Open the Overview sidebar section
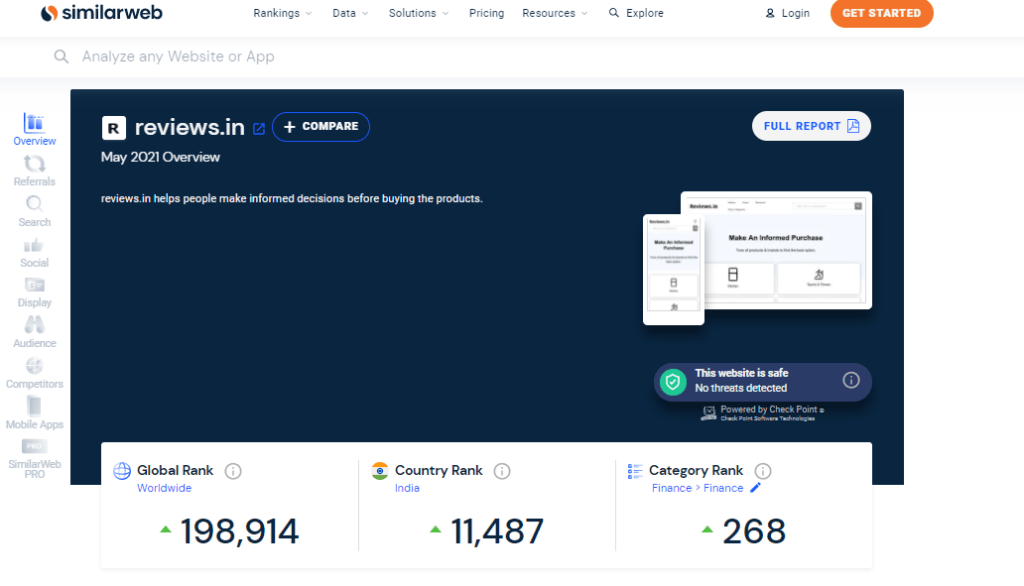This screenshot has width=1024, height=586. (35, 129)
